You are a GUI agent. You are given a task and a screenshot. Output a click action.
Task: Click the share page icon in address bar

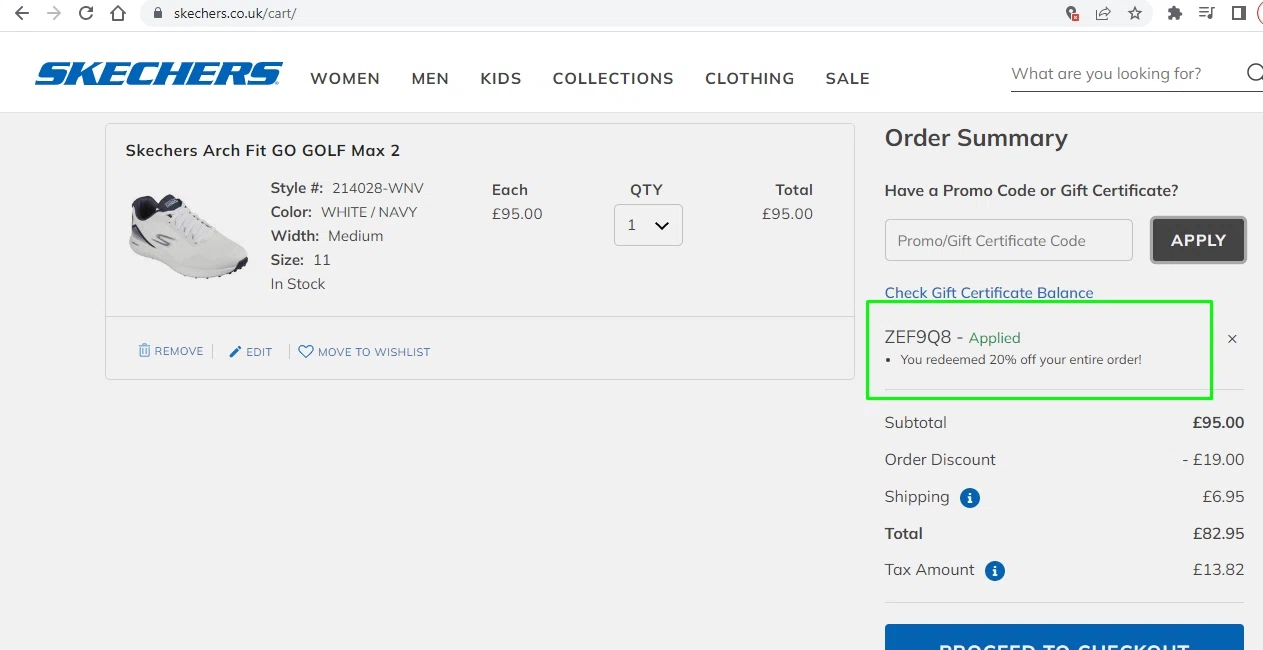click(x=1103, y=14)
